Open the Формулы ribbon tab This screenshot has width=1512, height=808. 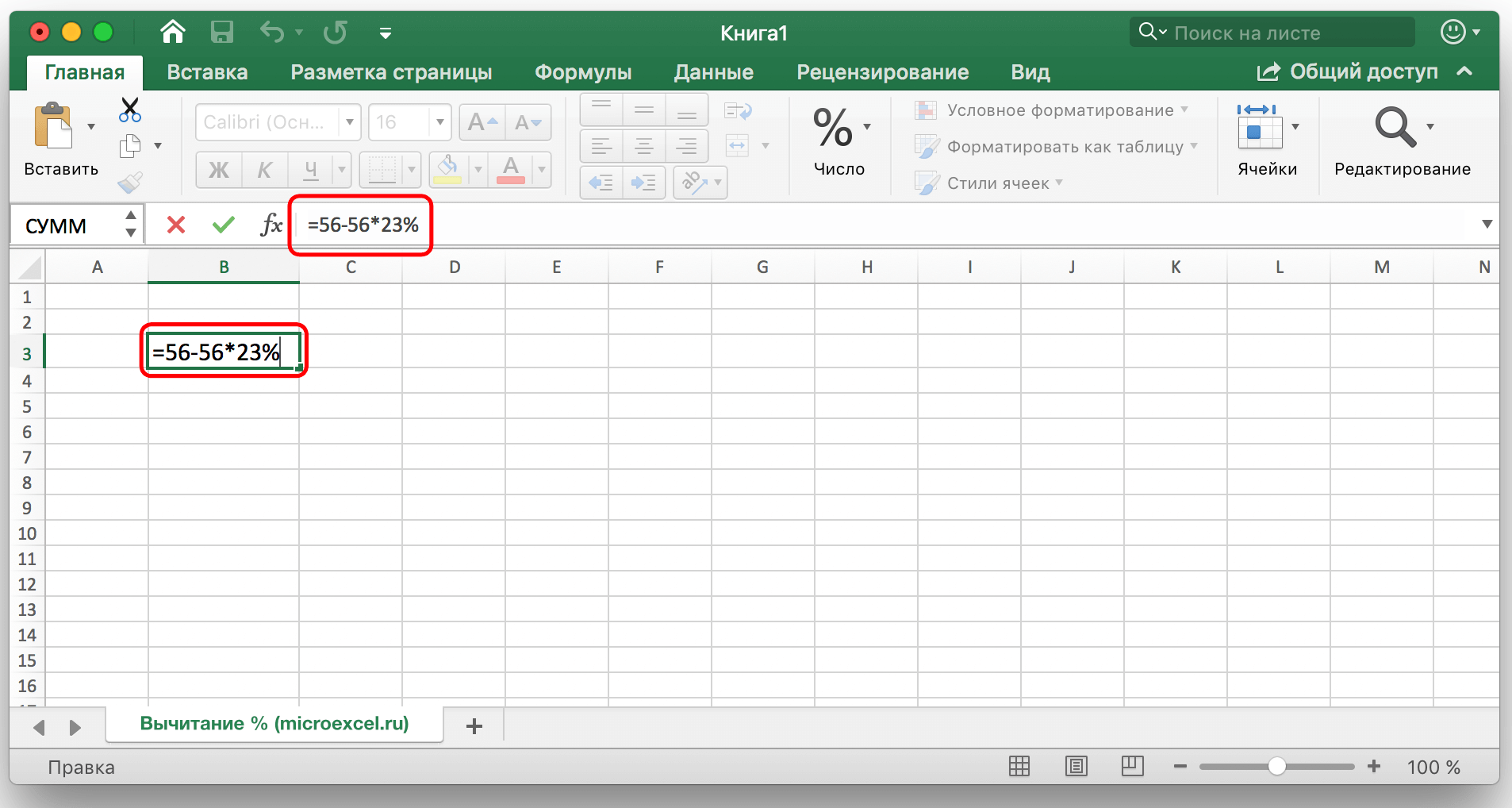click(x=582, y=72)
